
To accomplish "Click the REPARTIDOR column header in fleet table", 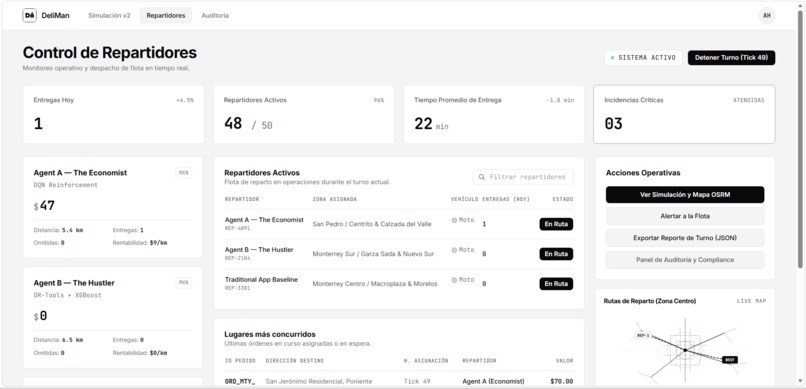I will coord(242,199).
